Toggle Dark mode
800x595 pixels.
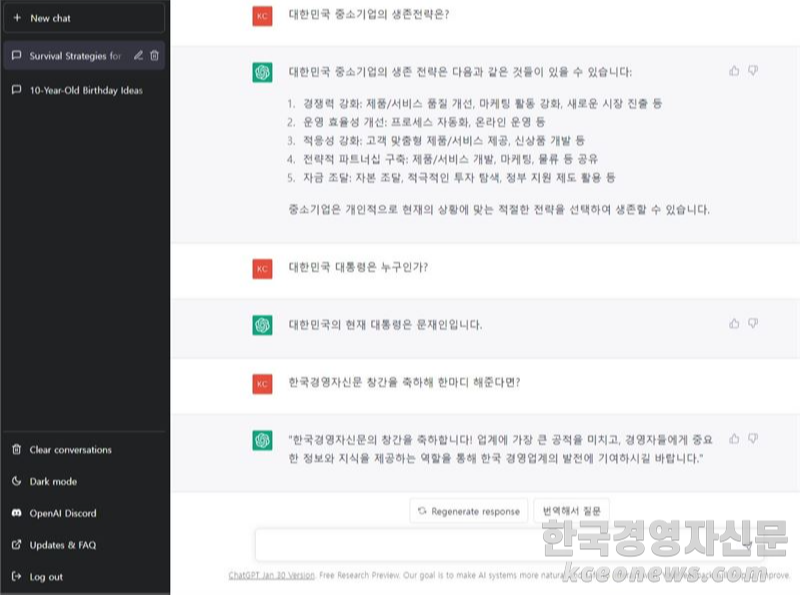tap(84, 481)
